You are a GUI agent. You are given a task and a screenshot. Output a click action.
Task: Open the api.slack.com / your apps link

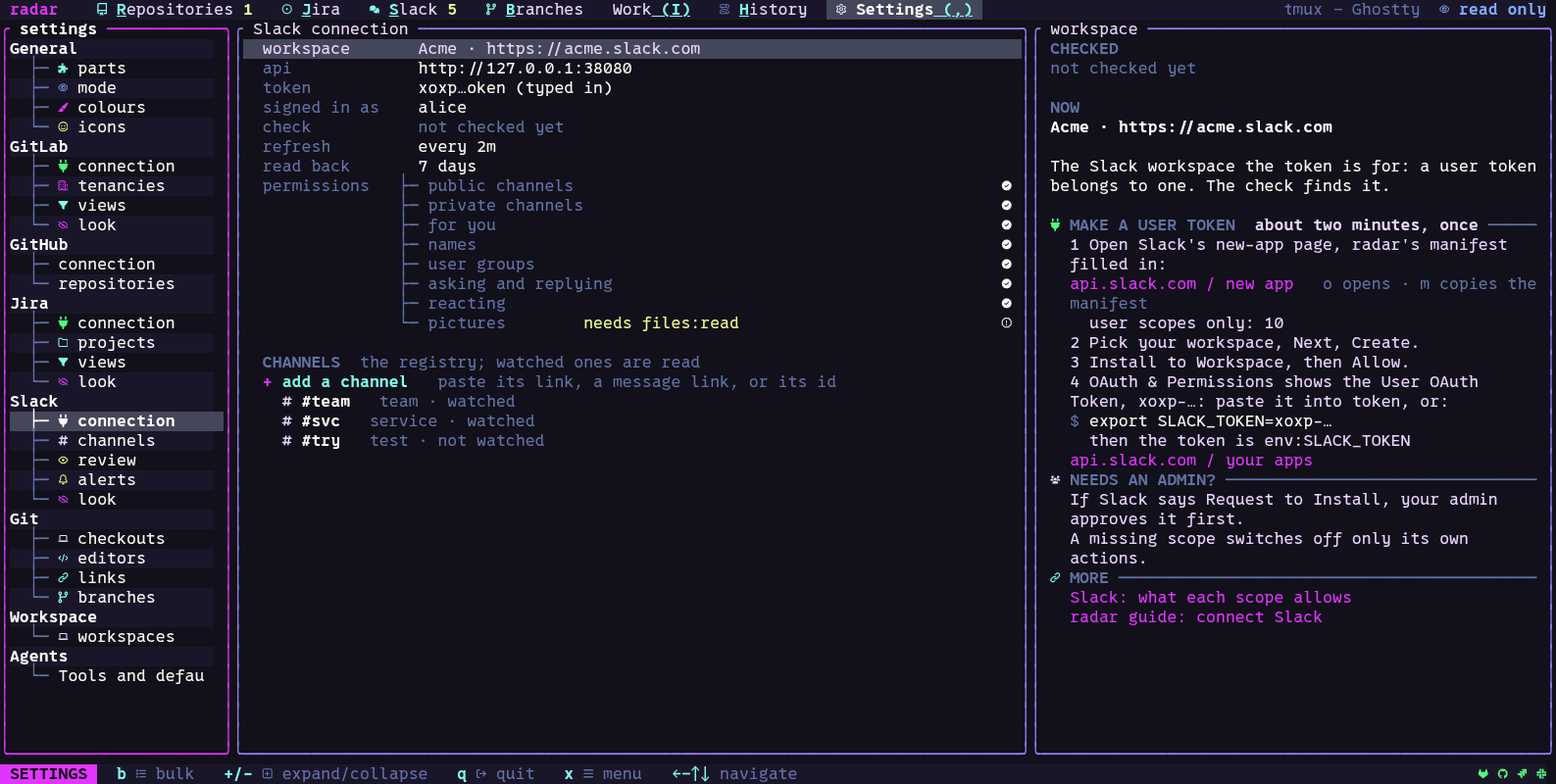tap(1191, 461)
